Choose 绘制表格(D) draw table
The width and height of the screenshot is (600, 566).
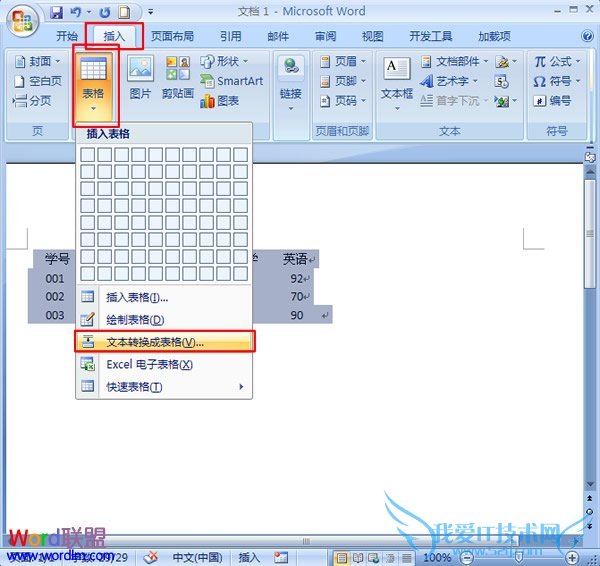[x=164, y=320]
